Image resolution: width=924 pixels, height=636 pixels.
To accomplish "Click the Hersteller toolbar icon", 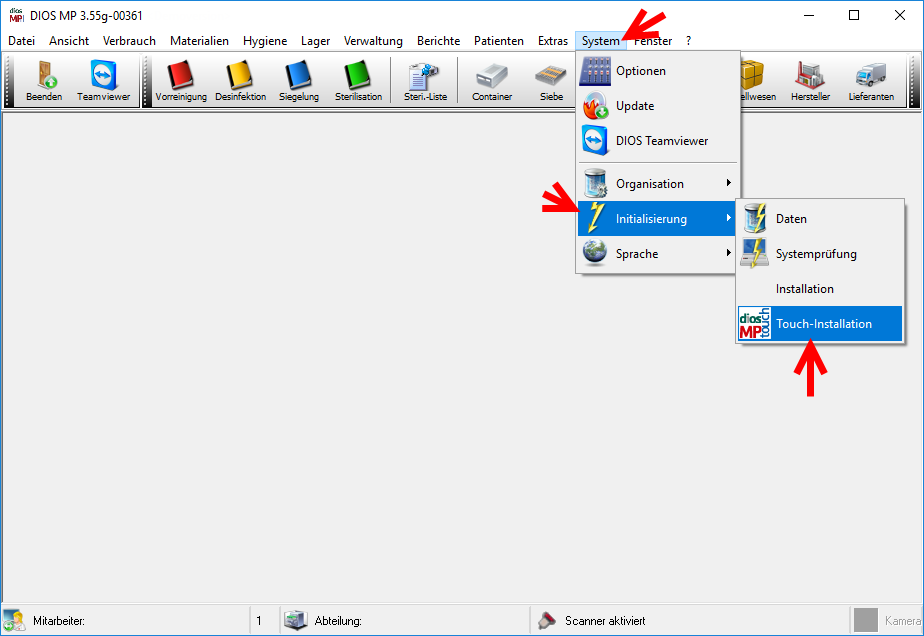I will coord(810,80).
